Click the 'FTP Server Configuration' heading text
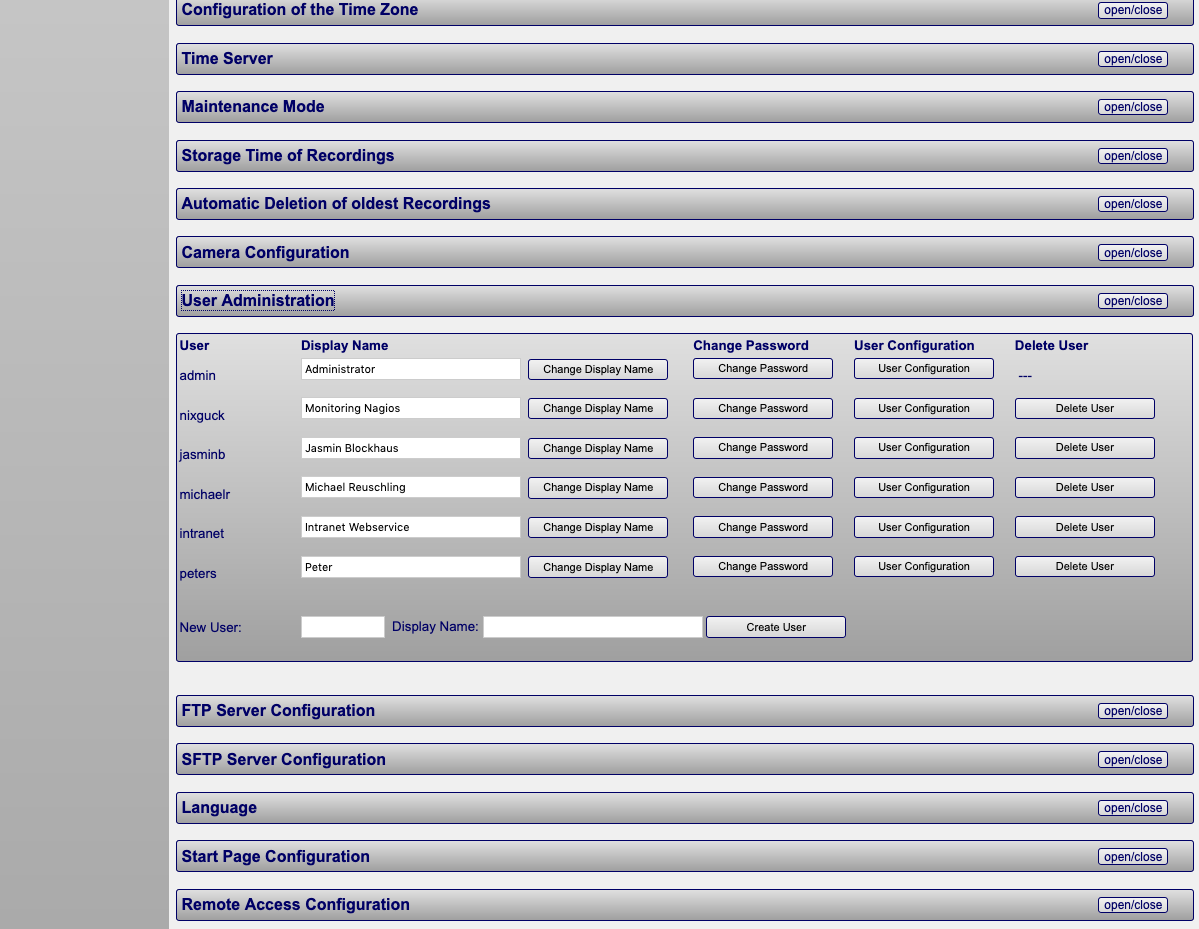This screenshot has height=929, width=1199. 278,710
